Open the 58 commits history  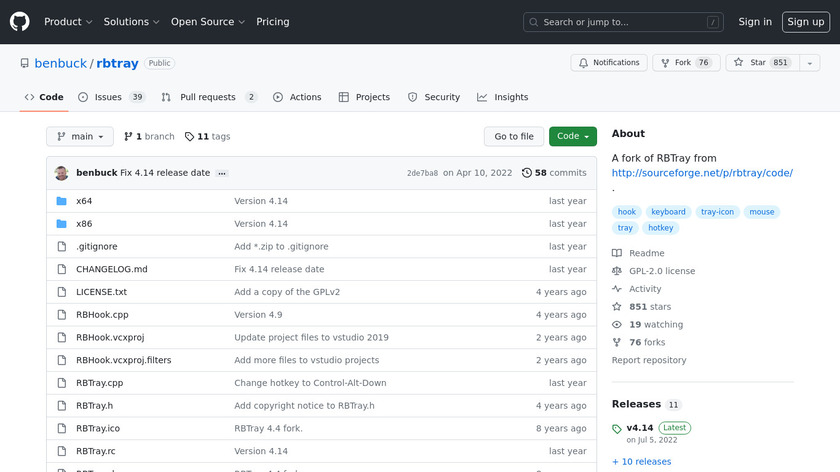coord(554,173)
